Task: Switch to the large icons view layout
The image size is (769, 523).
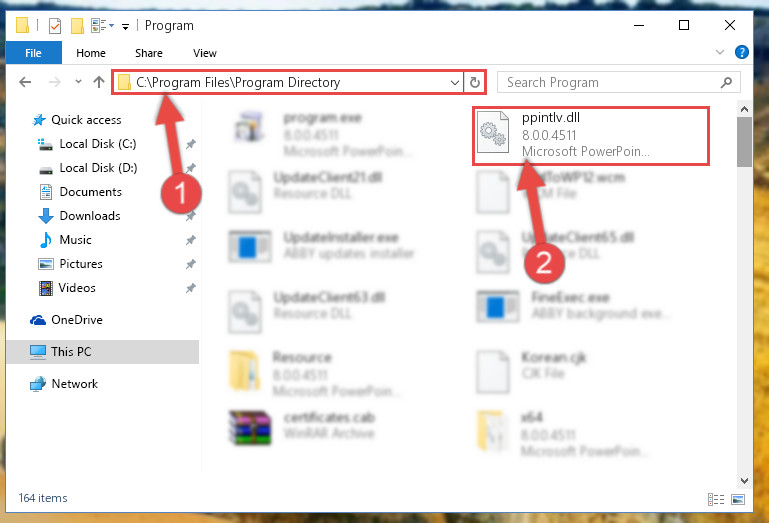Action: point(738,499)
